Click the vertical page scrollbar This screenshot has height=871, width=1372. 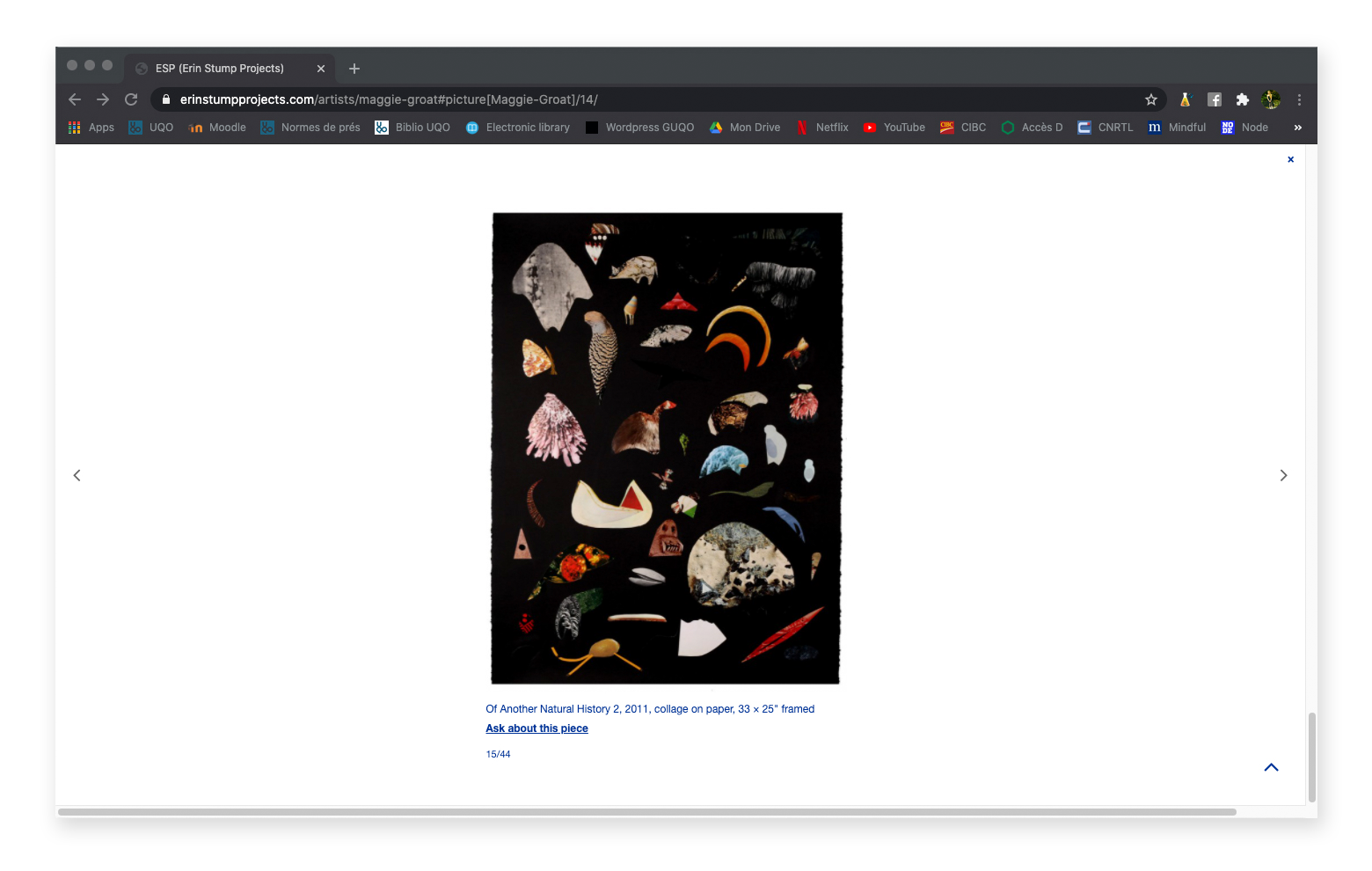1311,757
